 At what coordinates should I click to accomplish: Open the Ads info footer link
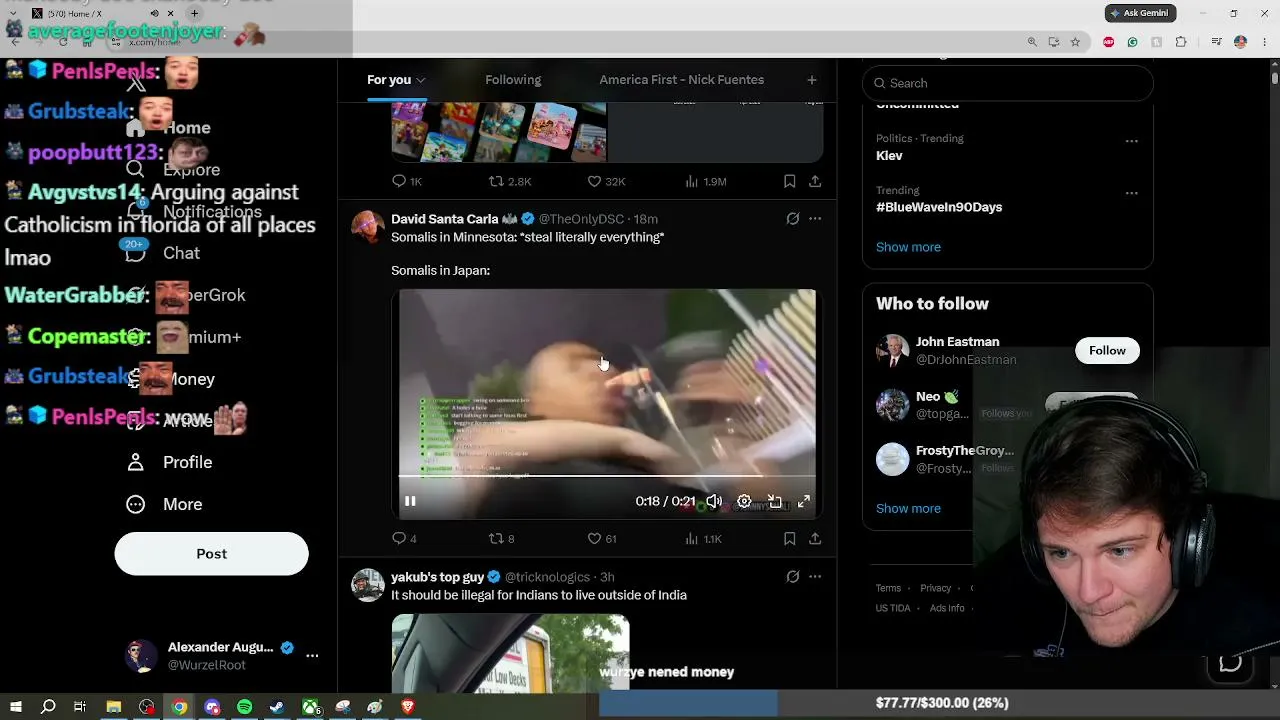click(x=947, y=608)
